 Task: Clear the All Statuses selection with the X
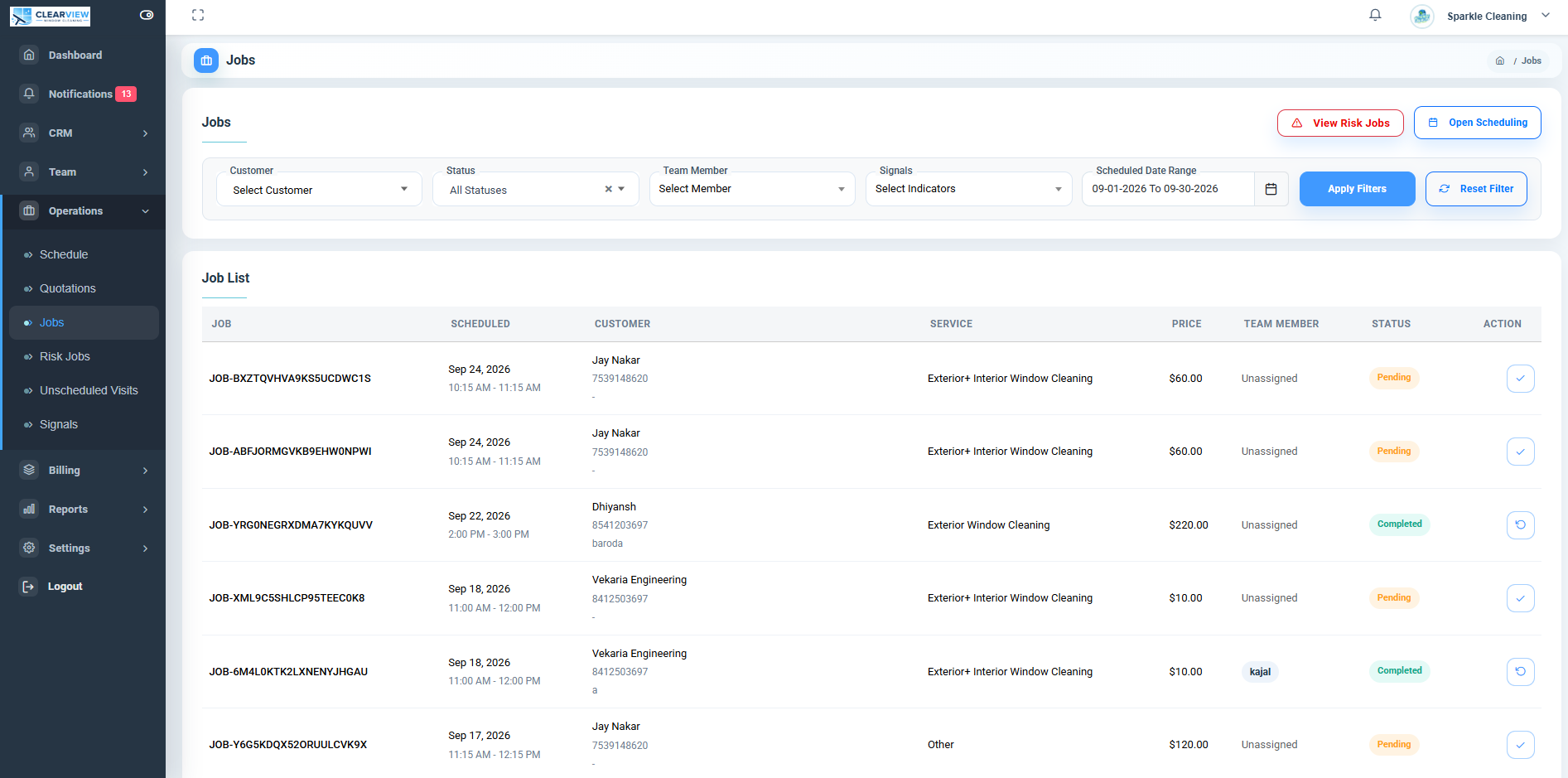(x=608, y=189)
